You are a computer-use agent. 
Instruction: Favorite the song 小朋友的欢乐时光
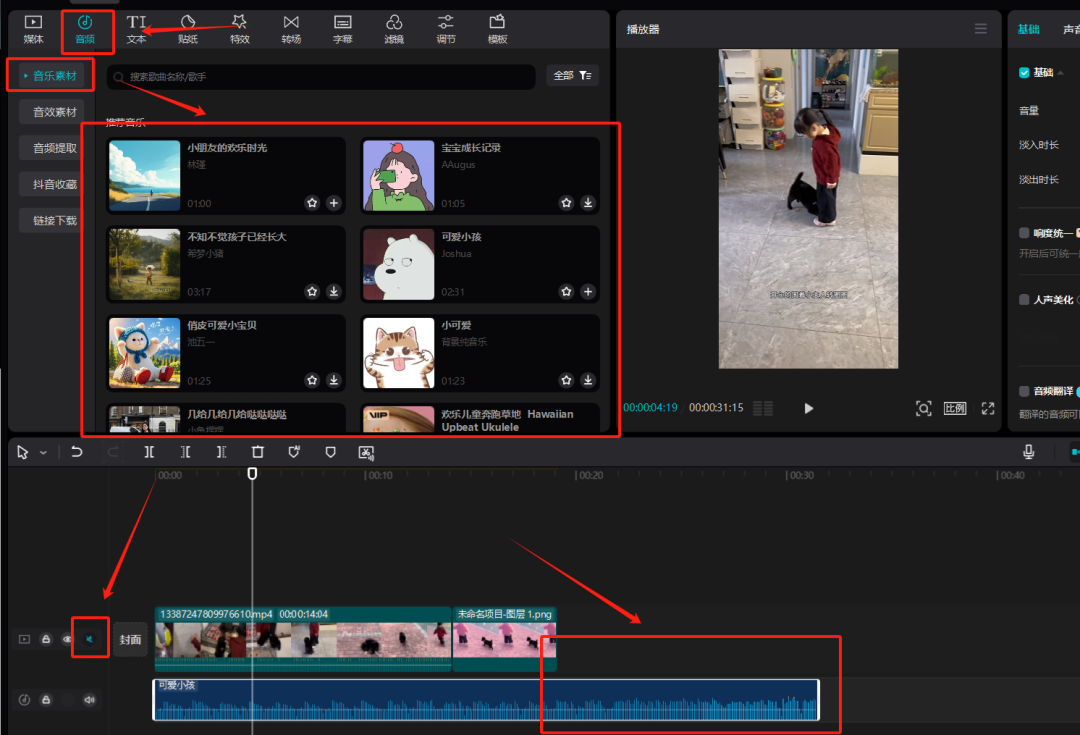click(x=312, y=203)
